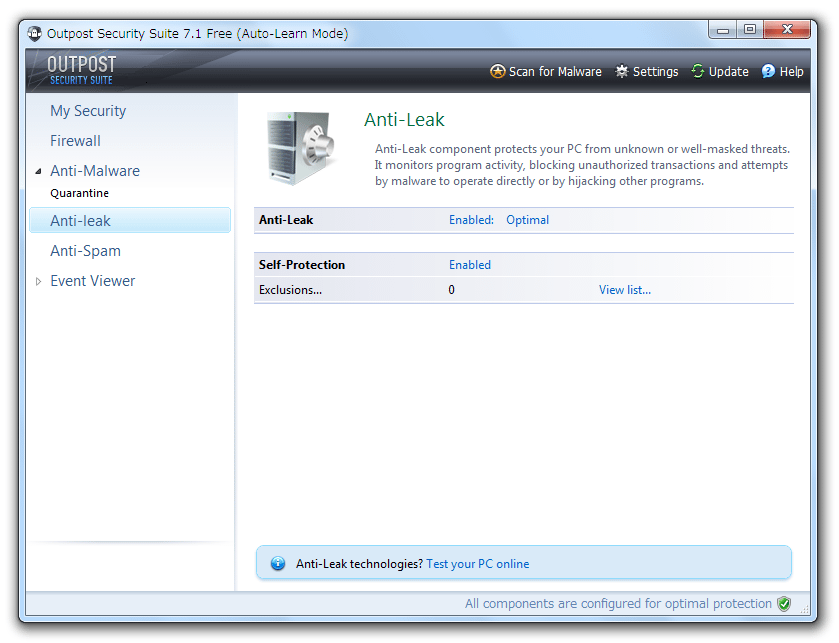839x643 pixels.
Task: Open Quarantine under Anti-Malware
Action: pyautogui.click(x=79, y=193)
